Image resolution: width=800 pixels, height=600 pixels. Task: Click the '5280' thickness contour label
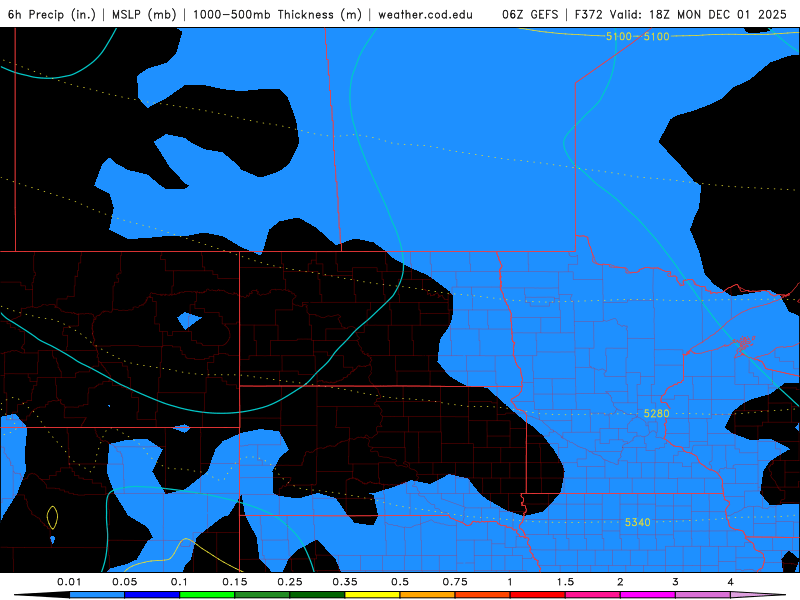click(x=656, y=413)
